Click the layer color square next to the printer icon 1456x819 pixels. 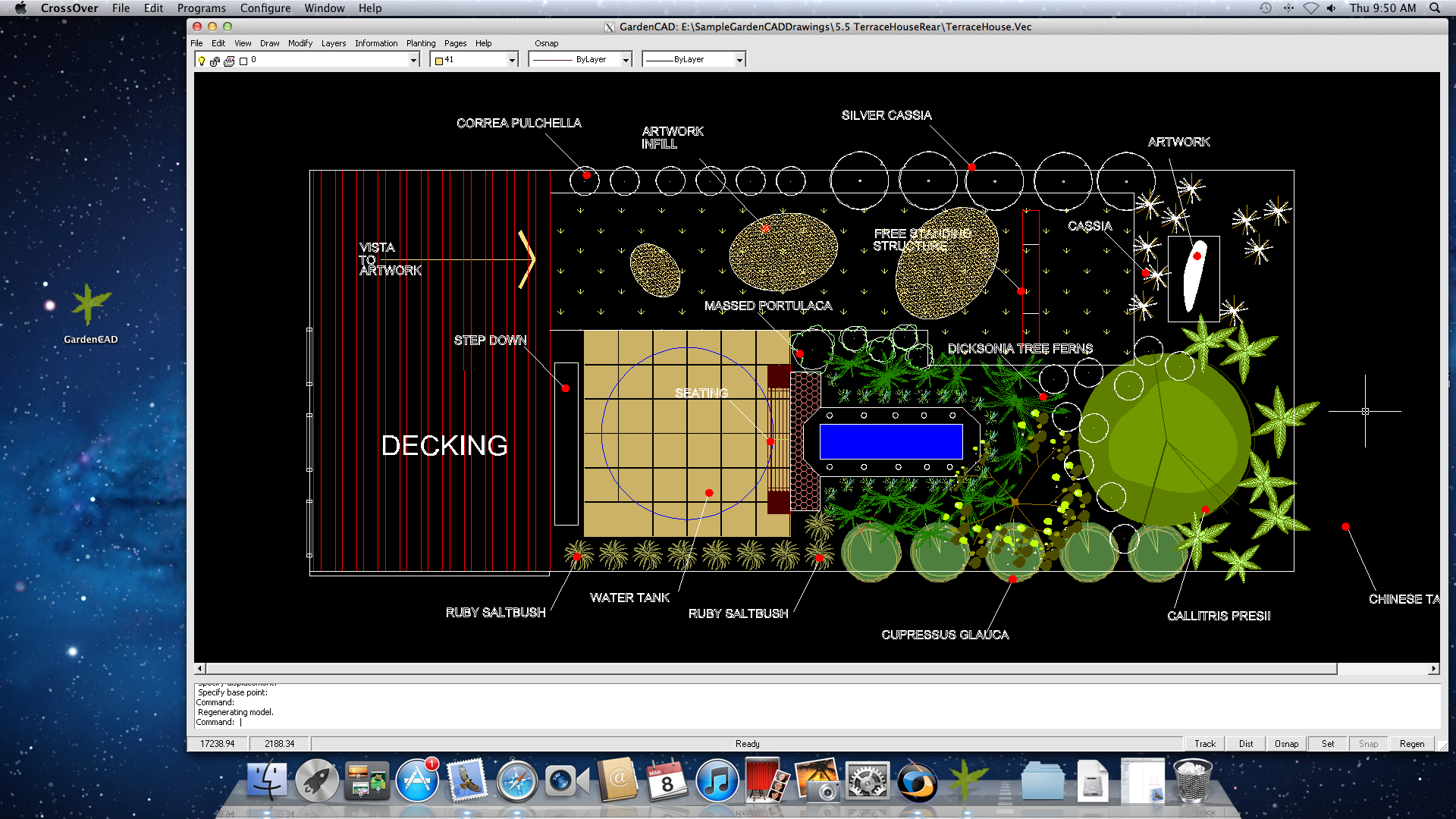tap(243, 61)
